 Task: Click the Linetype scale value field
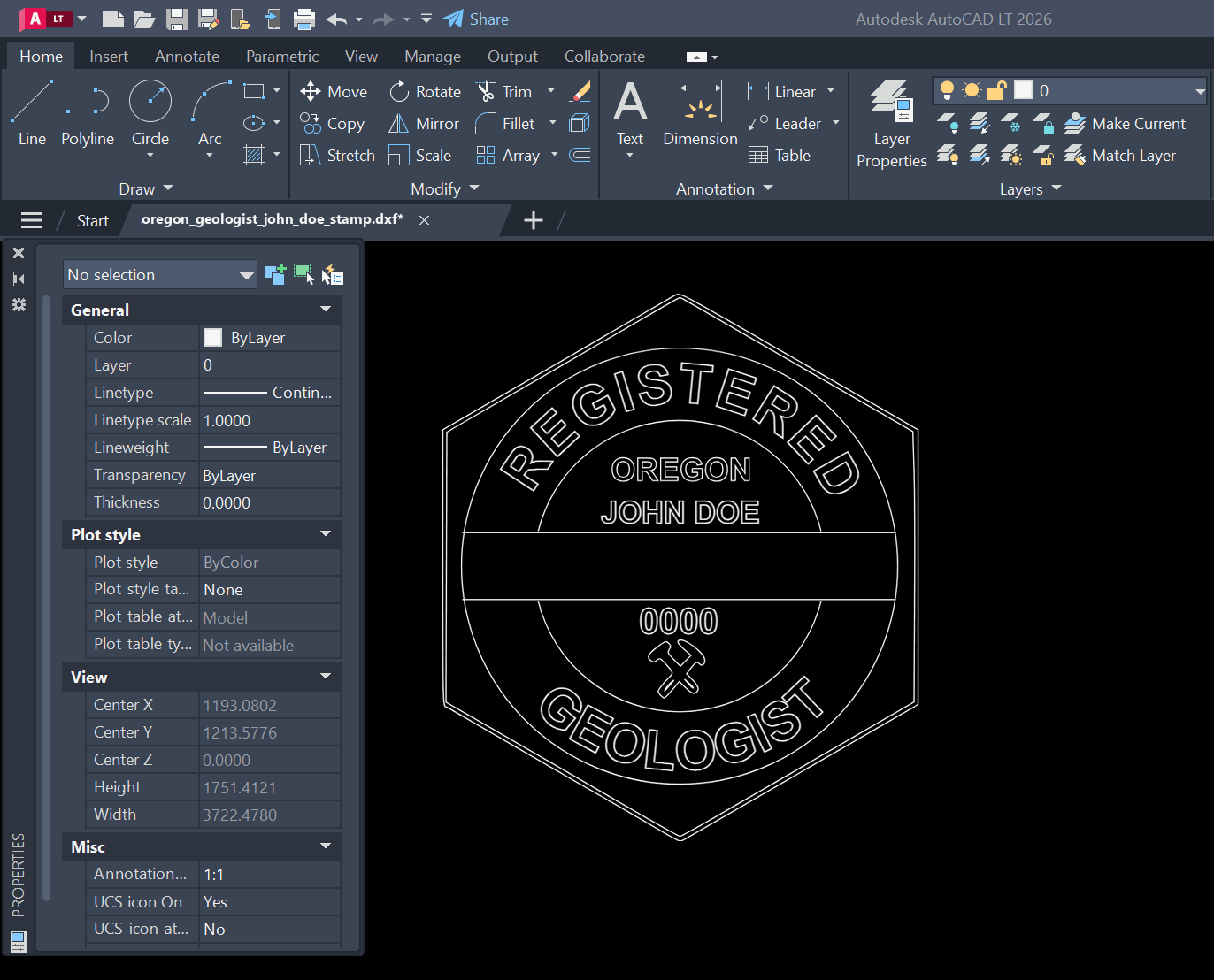tap(270, 420)
